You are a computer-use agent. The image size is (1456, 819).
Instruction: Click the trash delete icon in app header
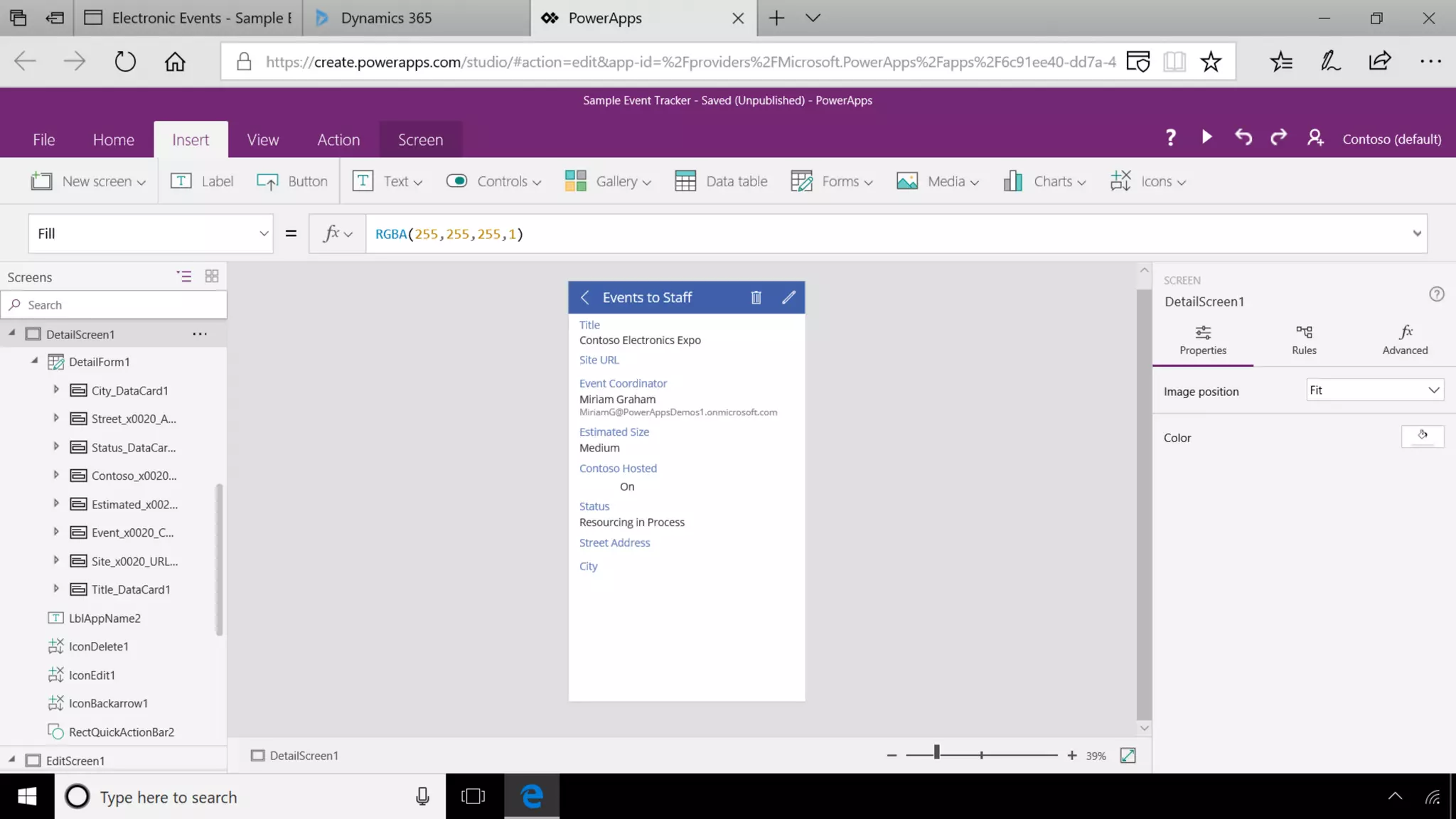click(x=756, y=298)
